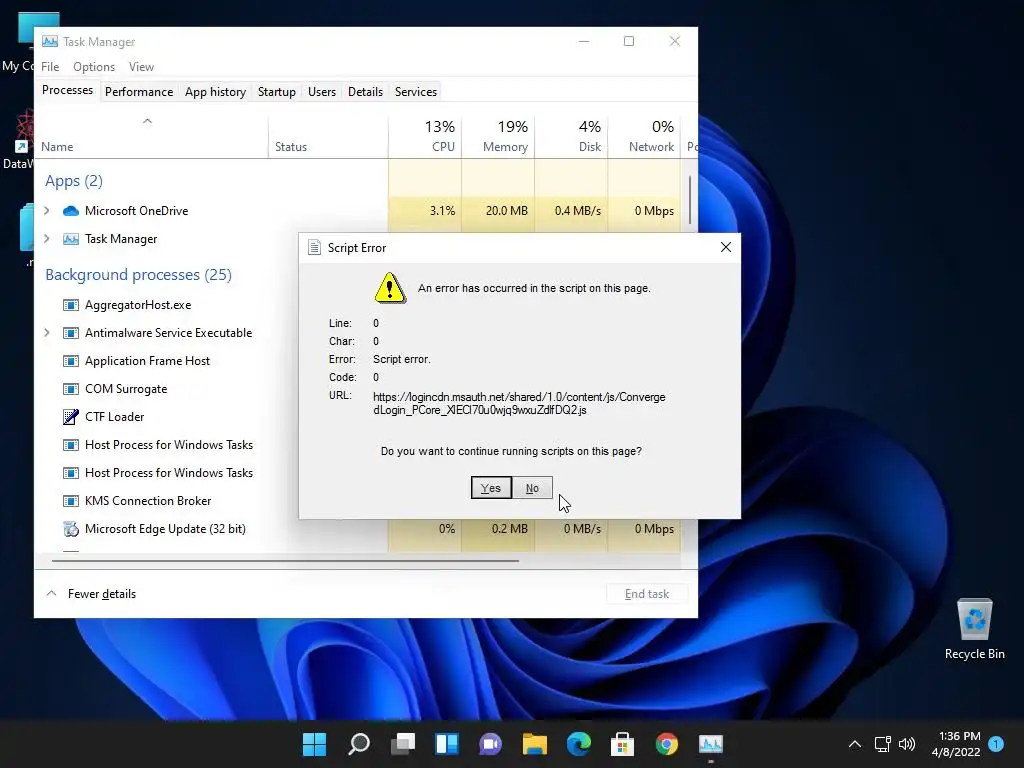Sort by the Disk column header

[x=571, y=136]
